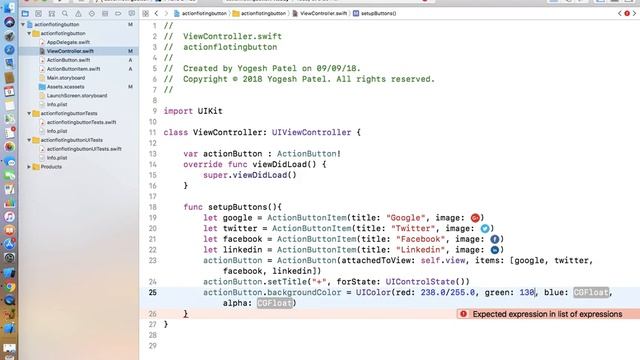640x360 pixels.
Task: Open the Debug navigator
Action: [105, 13]
